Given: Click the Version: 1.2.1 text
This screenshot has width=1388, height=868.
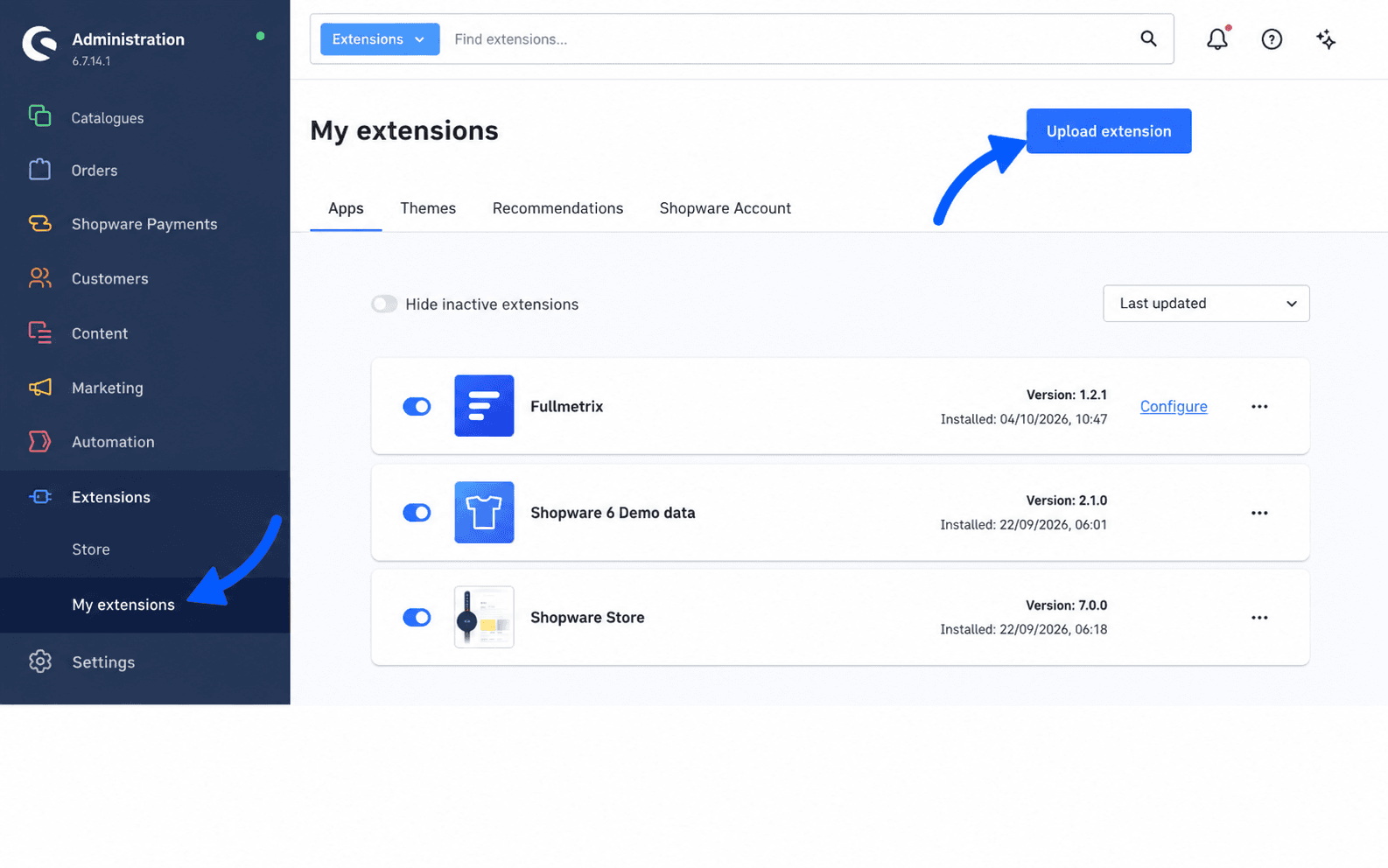Looking at the screenshot, I should pyautogui.click(x=1067, y=395).
